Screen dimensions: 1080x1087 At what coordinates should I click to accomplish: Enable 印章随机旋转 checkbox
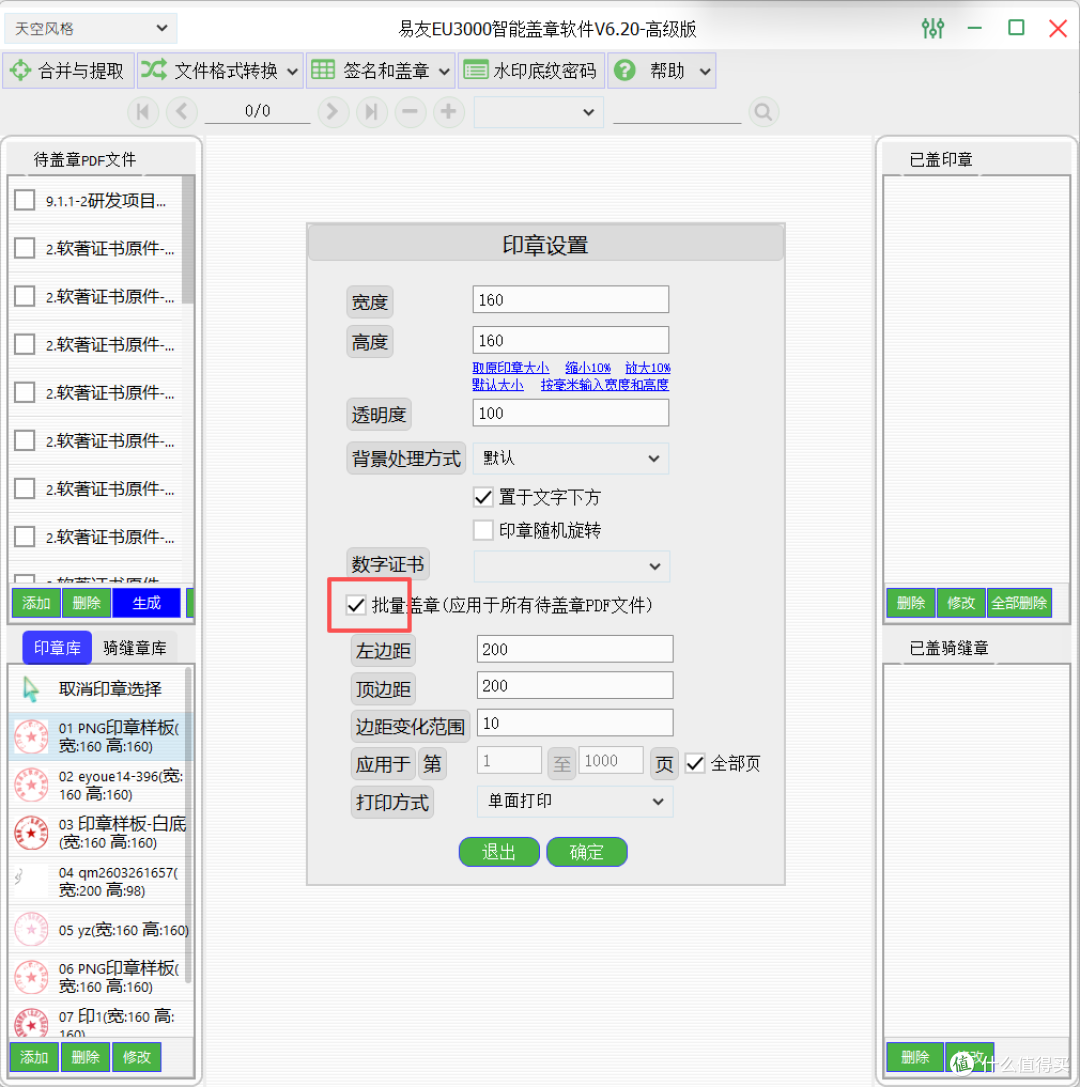click(483, 530)
